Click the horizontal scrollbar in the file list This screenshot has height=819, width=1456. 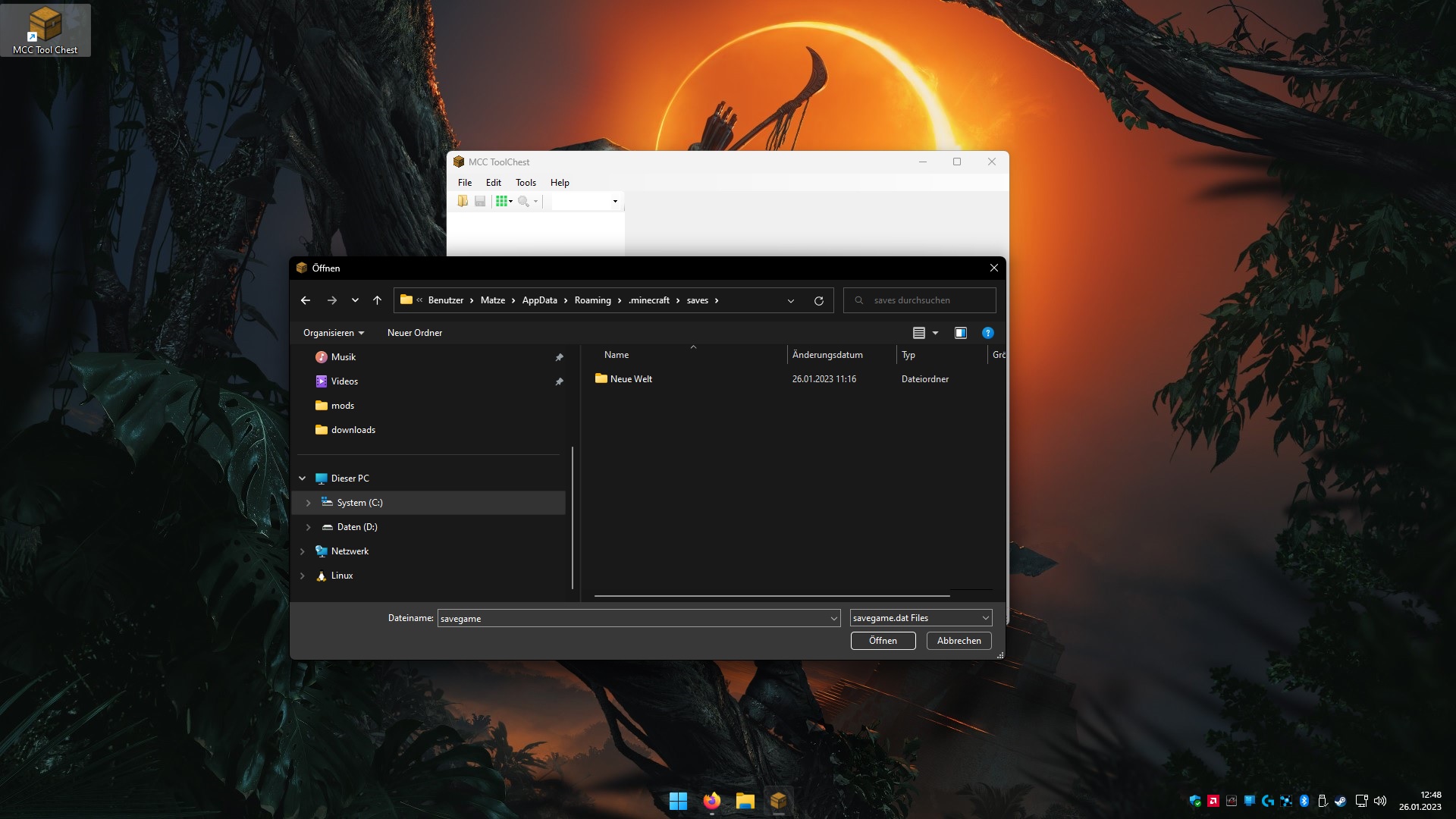(x=772, y=596)
